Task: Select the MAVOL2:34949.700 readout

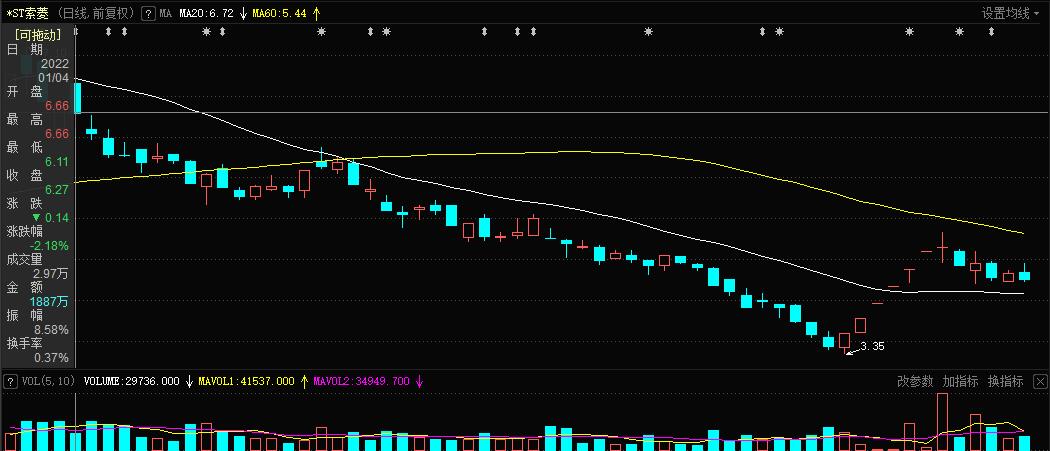Action: (361, 381)
